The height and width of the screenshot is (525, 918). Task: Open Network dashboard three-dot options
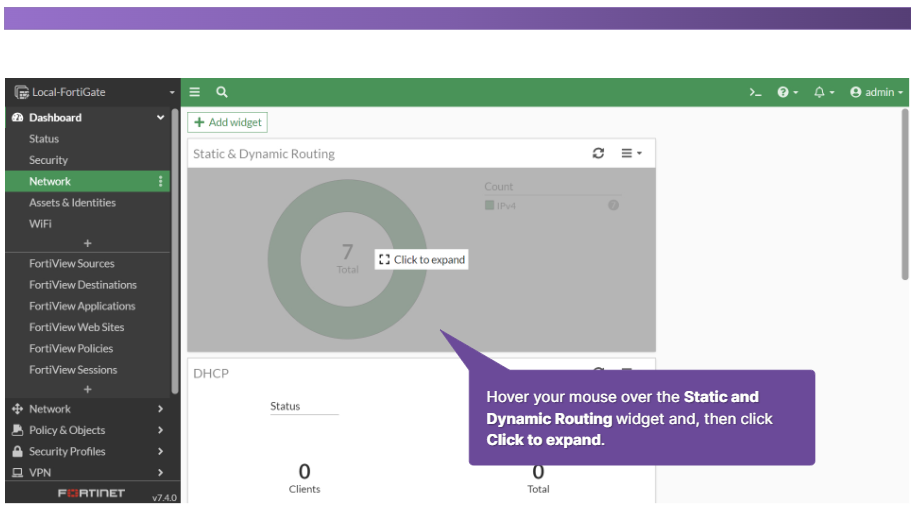(160, 181)
